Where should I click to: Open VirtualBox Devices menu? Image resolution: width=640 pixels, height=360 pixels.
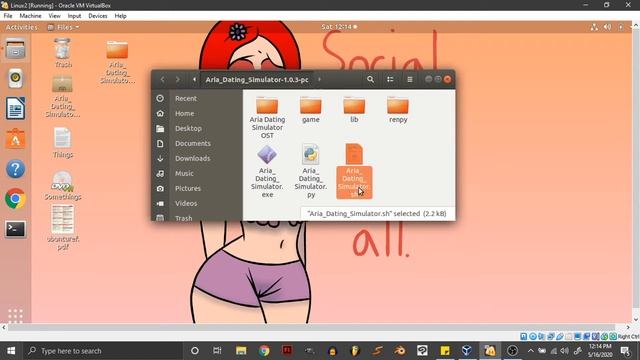click(x=98, y=16)
